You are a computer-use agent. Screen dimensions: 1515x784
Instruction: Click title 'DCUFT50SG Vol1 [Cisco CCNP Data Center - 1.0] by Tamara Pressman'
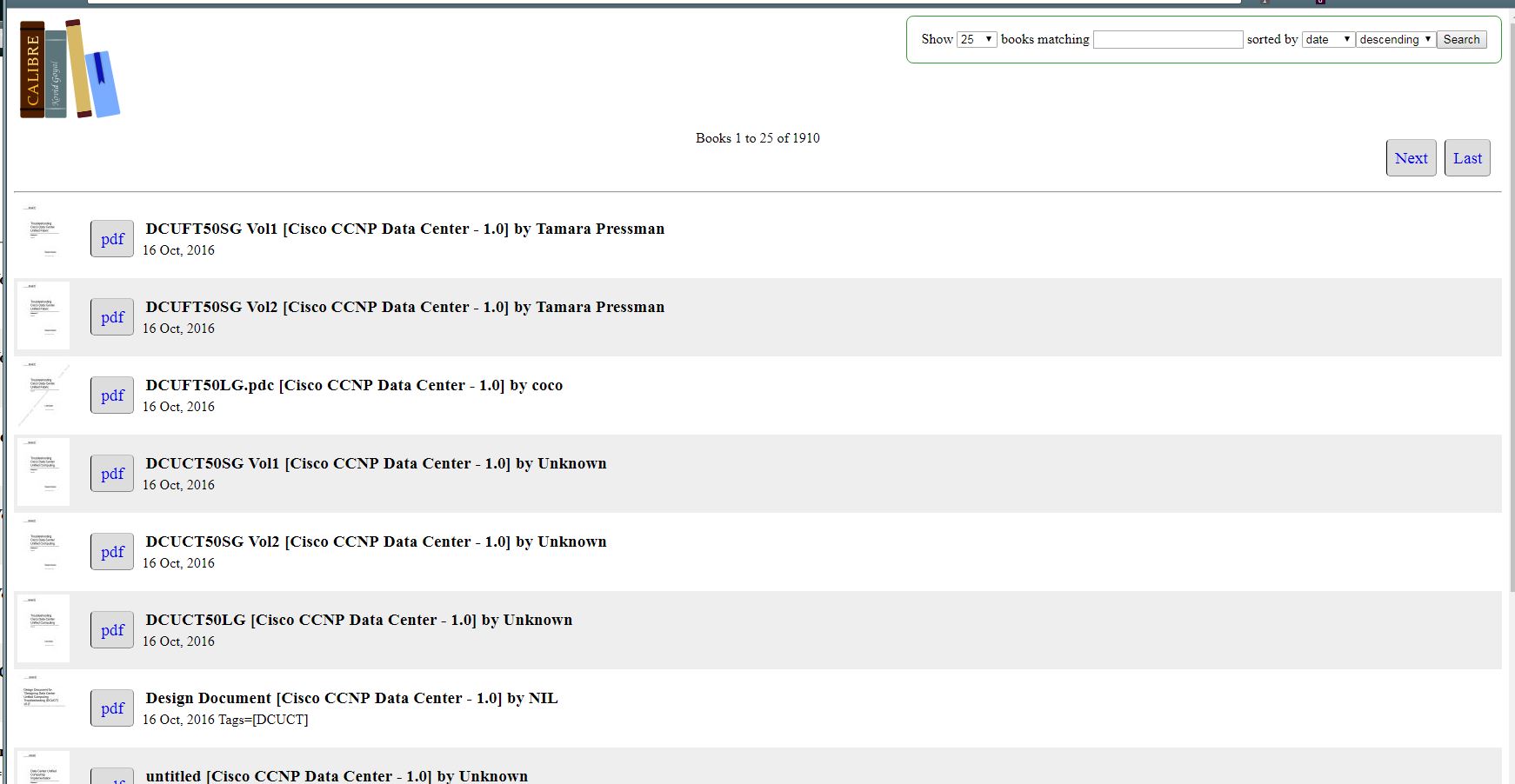[405, 229]
